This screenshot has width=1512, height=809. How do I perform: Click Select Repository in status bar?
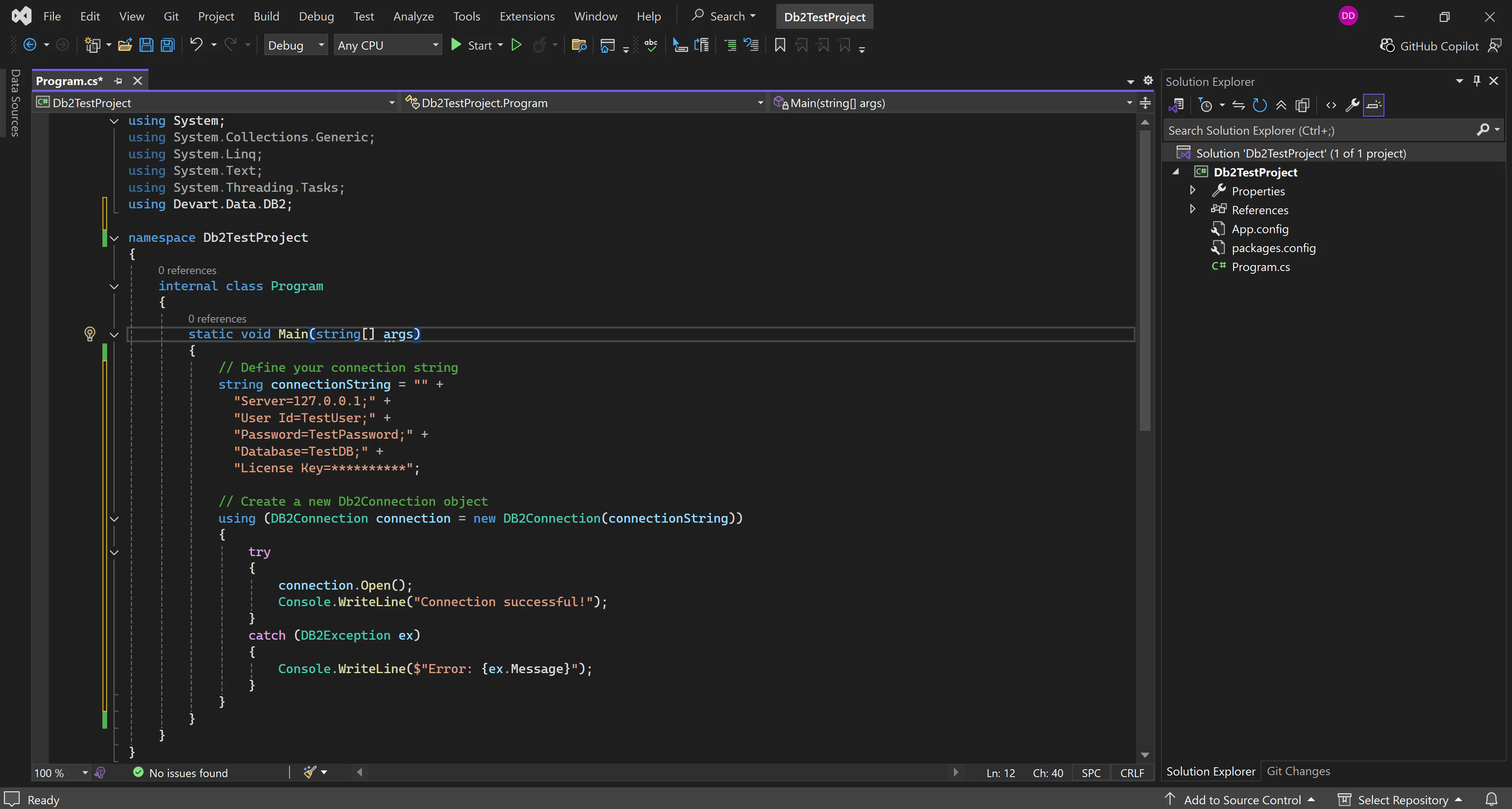pyautogui.click(x=1399, y=799)
